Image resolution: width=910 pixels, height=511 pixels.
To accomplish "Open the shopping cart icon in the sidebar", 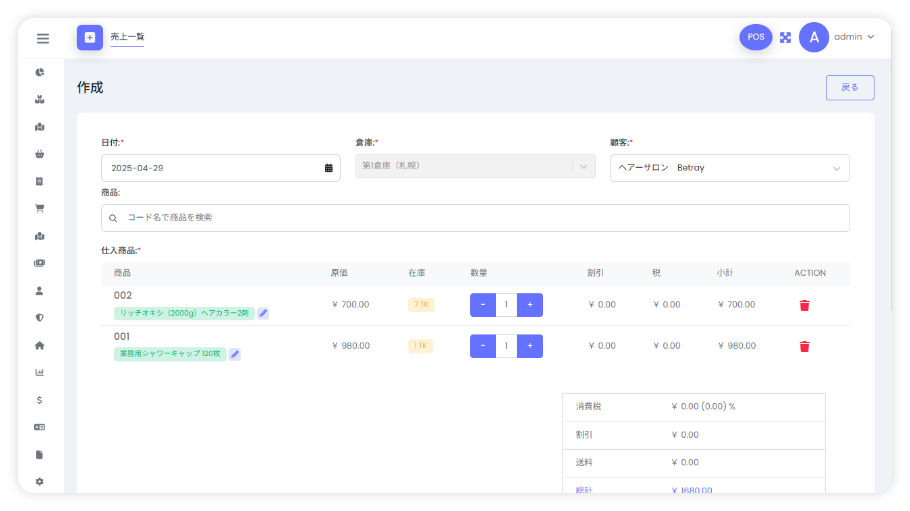I will point(40,209).
